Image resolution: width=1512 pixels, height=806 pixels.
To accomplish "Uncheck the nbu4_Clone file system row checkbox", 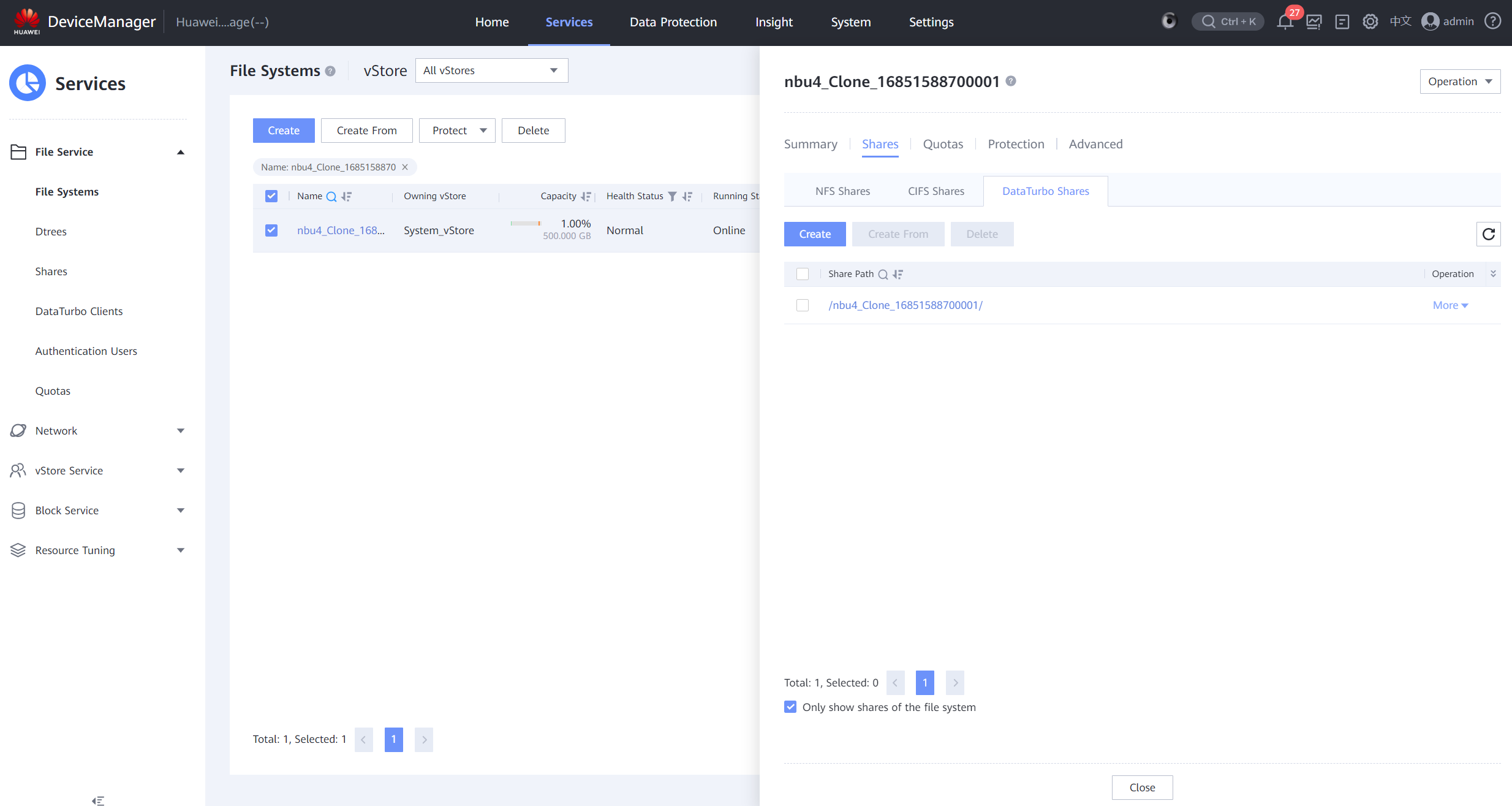I will coord(271,230).
